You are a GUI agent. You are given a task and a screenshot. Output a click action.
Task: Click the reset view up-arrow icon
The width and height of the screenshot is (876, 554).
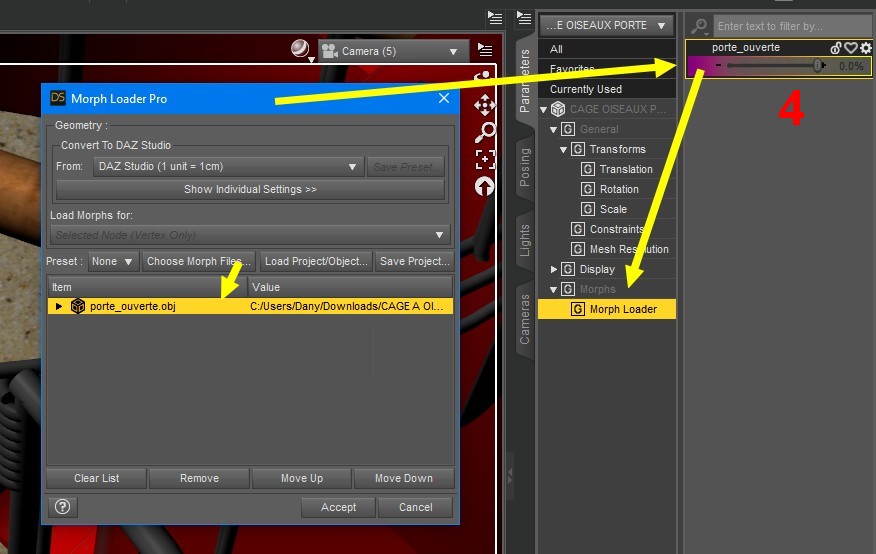coord(484,186)
